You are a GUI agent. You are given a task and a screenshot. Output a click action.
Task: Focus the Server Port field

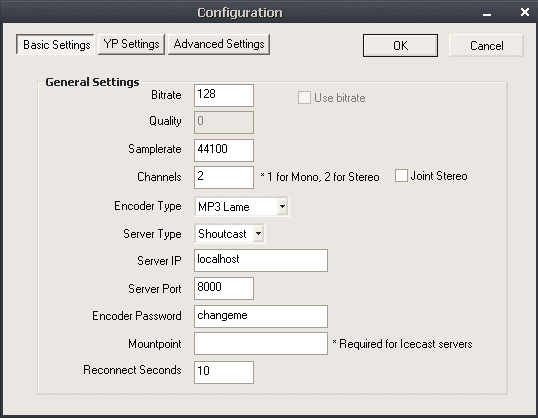click(224, 288)
